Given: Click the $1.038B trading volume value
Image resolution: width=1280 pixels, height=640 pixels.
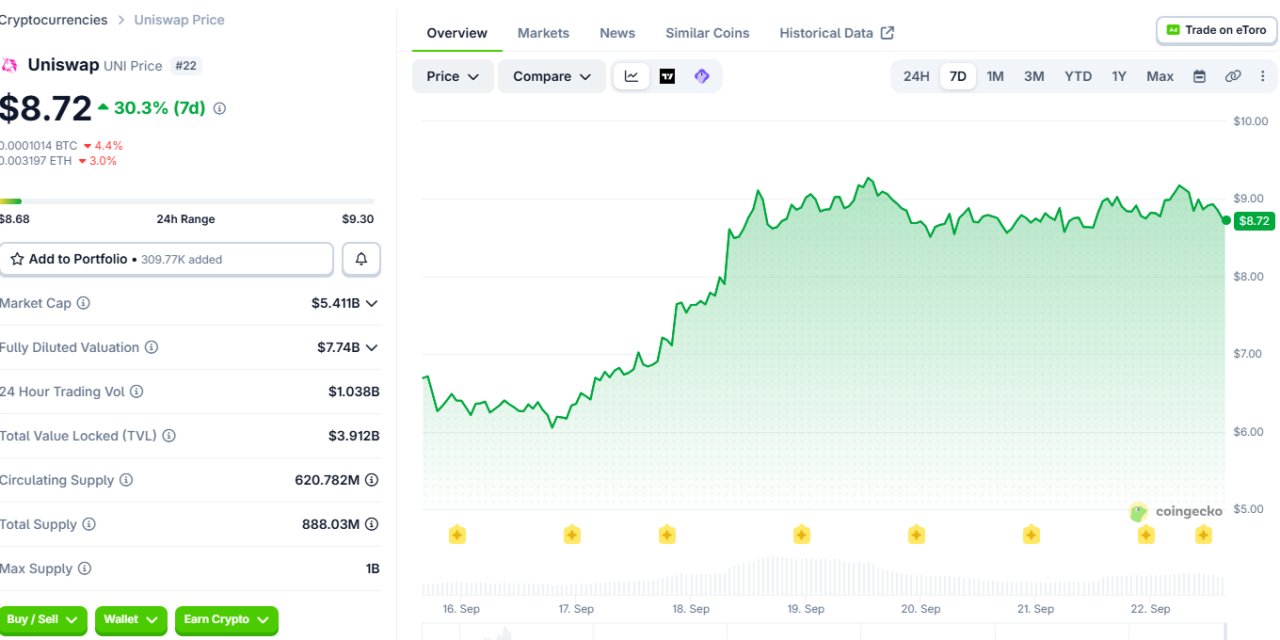Looking at the screenshot, I should [x=354, y=392].
